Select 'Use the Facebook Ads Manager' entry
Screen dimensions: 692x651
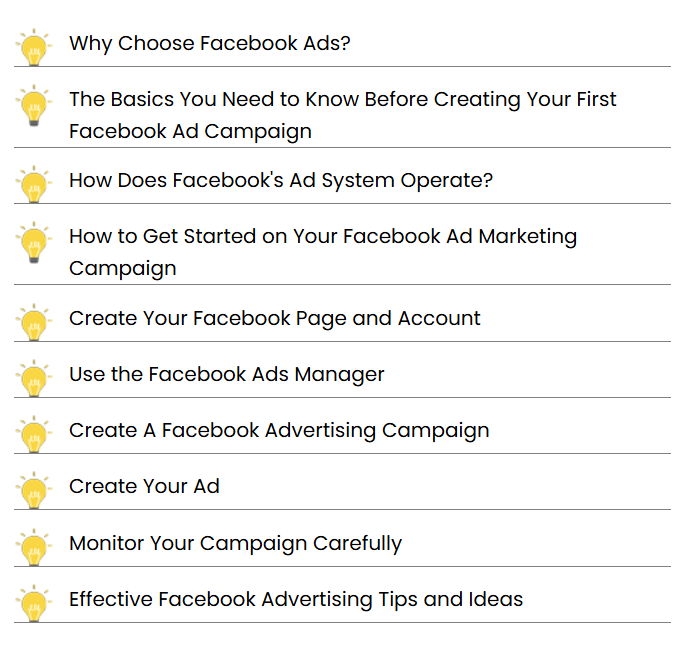(226, 375)
